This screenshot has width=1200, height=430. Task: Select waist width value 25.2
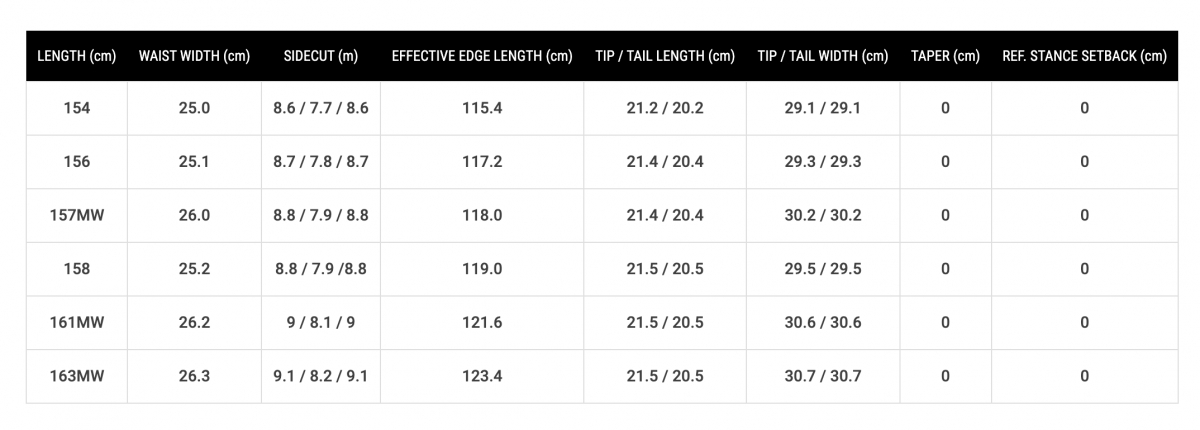click(x=194, y=269)
